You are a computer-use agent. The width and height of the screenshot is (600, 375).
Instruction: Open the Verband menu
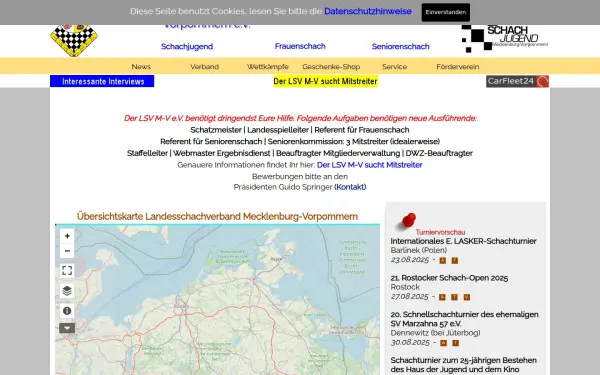tap(205, 67)
